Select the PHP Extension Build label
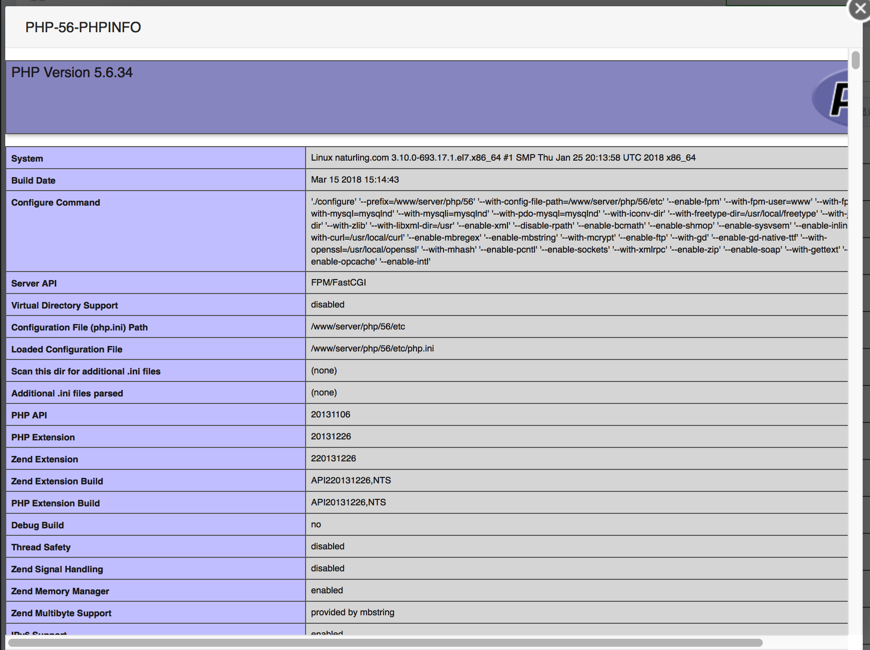Screen dimensions: 870x650 pyautogui.click(x=55, y=503)
